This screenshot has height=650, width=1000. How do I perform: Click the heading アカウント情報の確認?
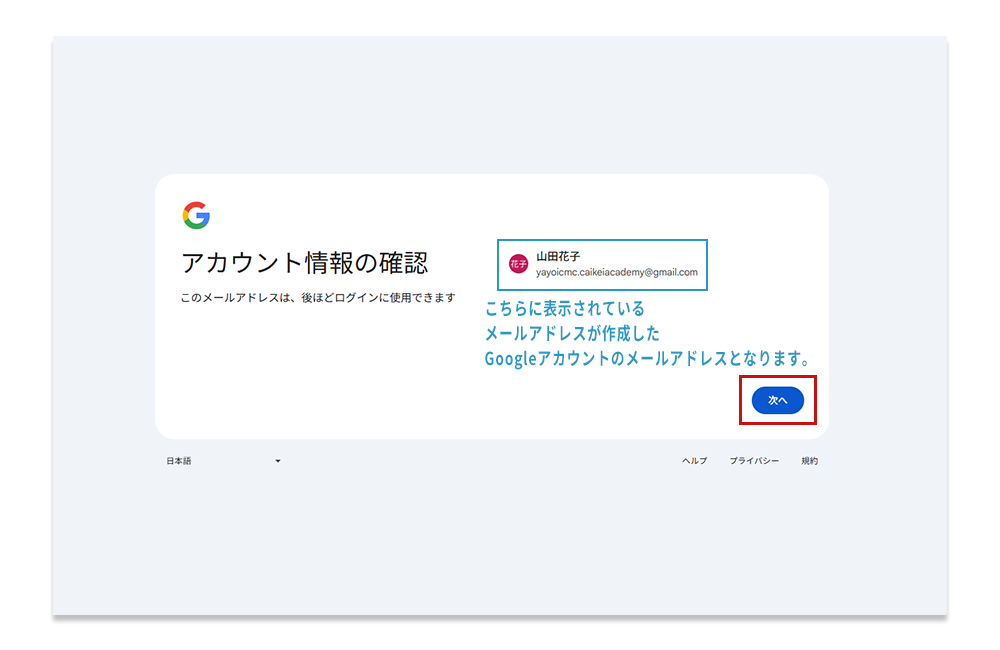pos(305,262)
